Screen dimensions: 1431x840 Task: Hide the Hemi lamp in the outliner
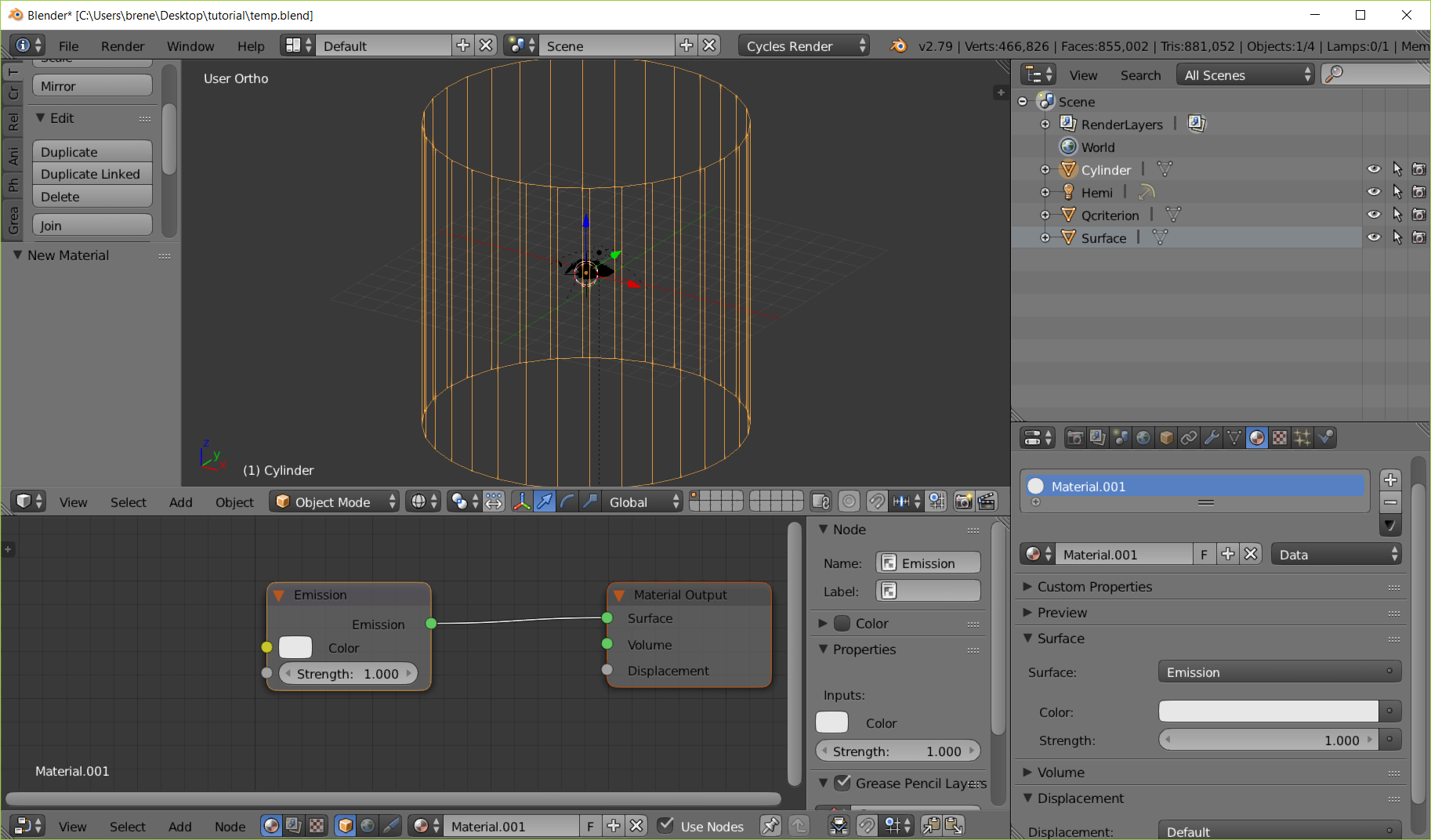point(1374,191)
